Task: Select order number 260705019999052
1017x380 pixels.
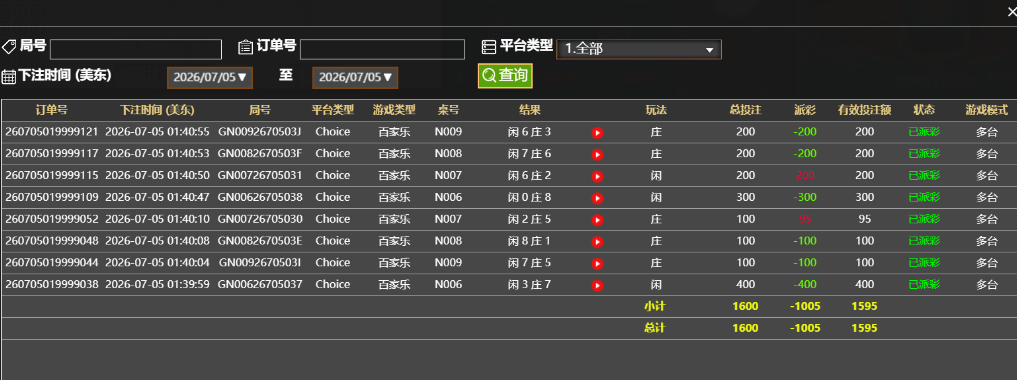Action: click(52, 219)
